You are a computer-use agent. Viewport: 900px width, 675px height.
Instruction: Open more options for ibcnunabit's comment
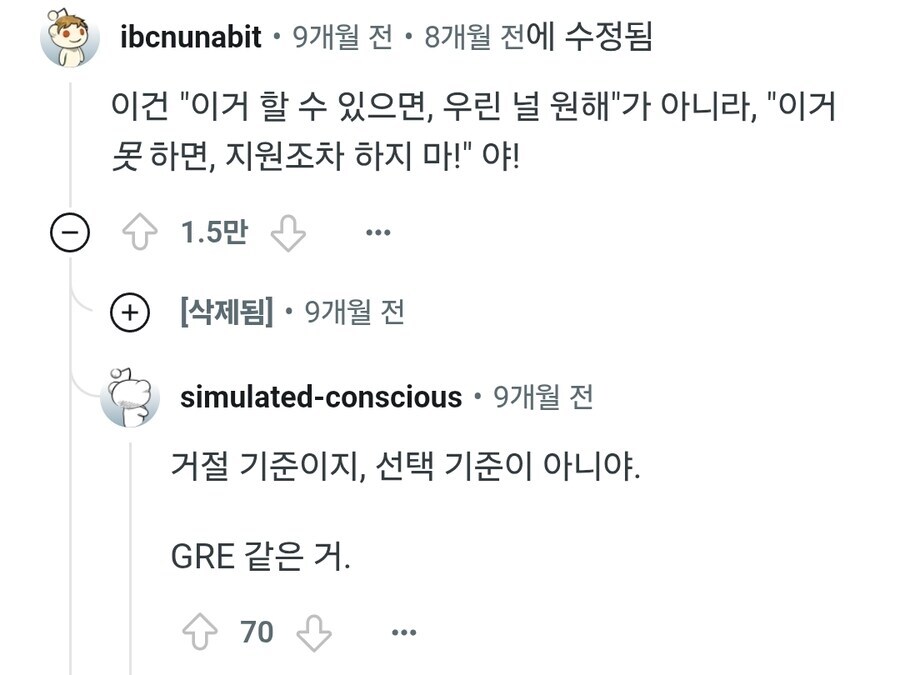pyautogui.click(x=377, y=234)
